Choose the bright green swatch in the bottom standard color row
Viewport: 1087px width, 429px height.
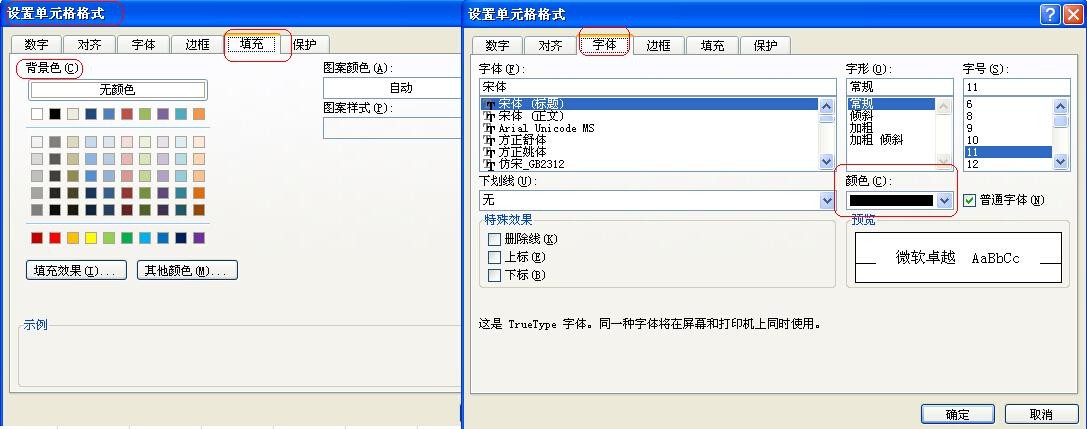click(127, 238)
